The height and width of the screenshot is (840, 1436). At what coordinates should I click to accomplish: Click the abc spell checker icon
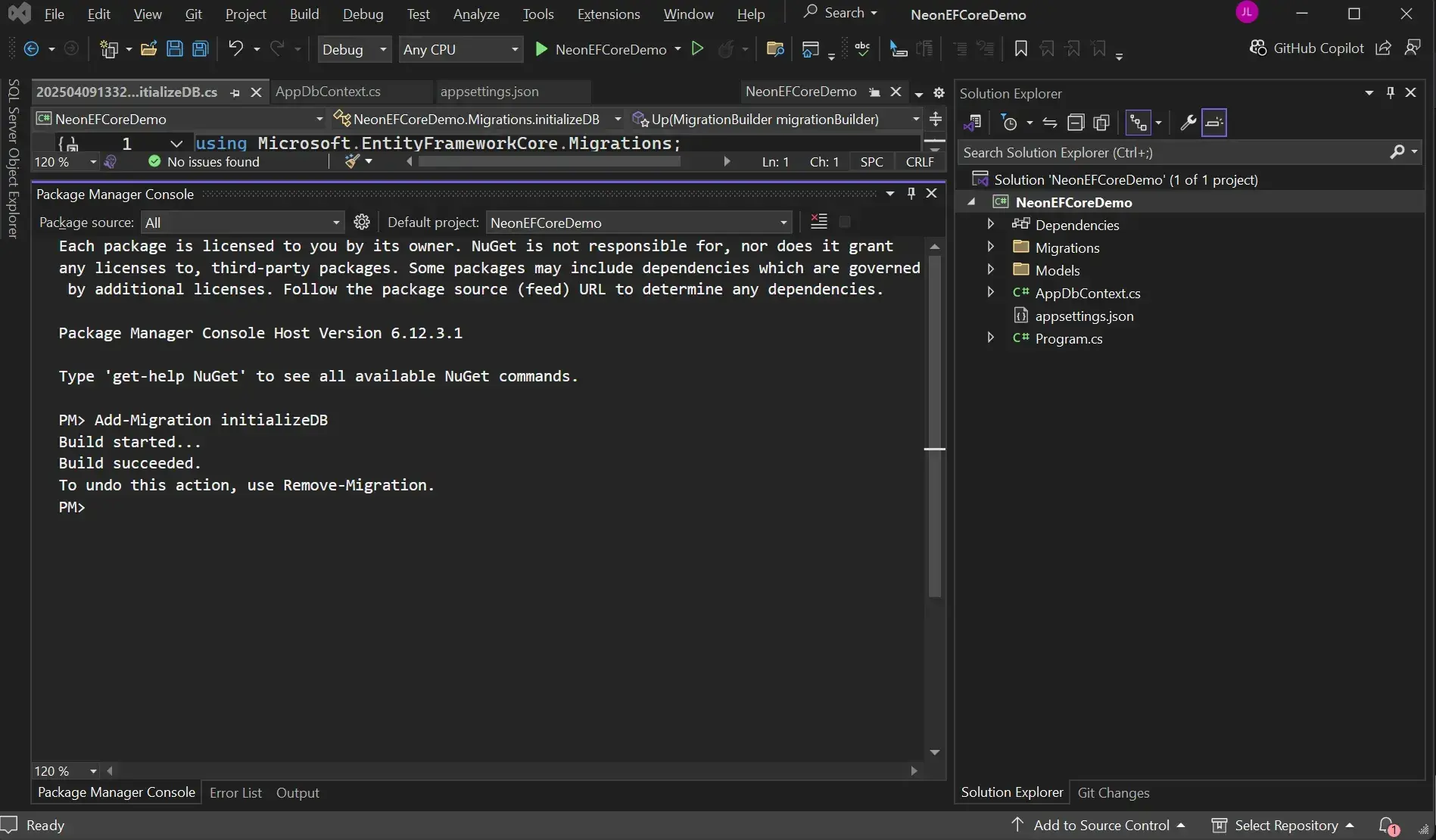tap(862, 49)
